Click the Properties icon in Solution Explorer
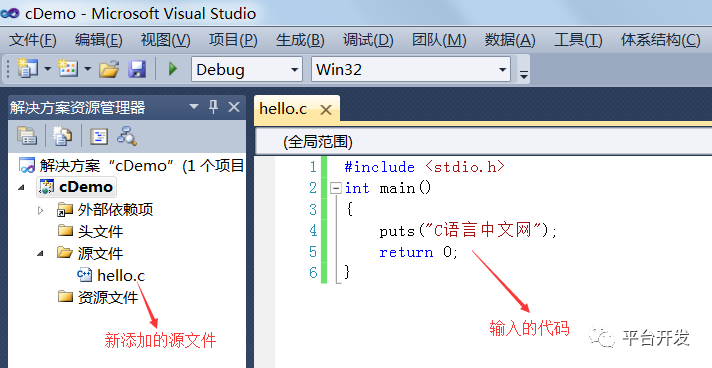Screen dimensions: 712x368 click(x=27, y=136)
